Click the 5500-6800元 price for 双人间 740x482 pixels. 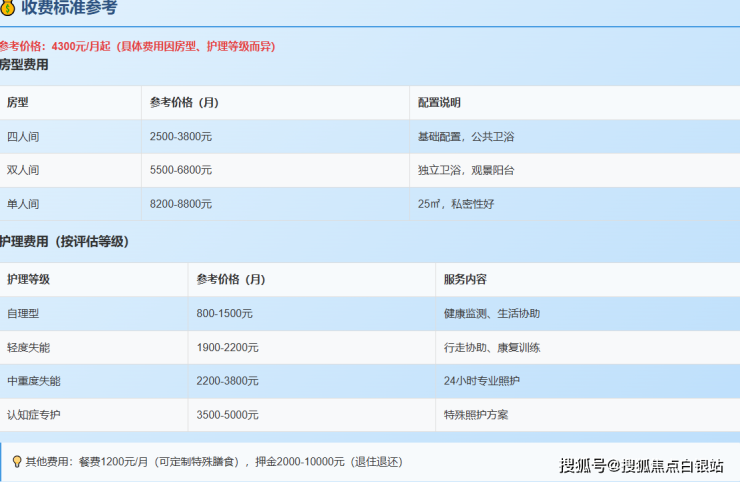[x=181, y=171]
